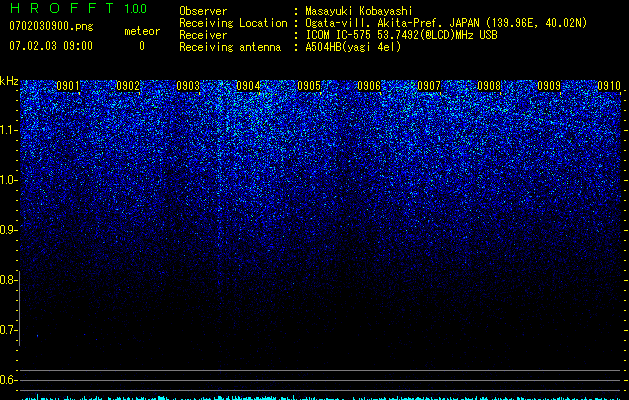Click the 0910 time marker
Screen dimensions: 629x400
coord(609,86)
